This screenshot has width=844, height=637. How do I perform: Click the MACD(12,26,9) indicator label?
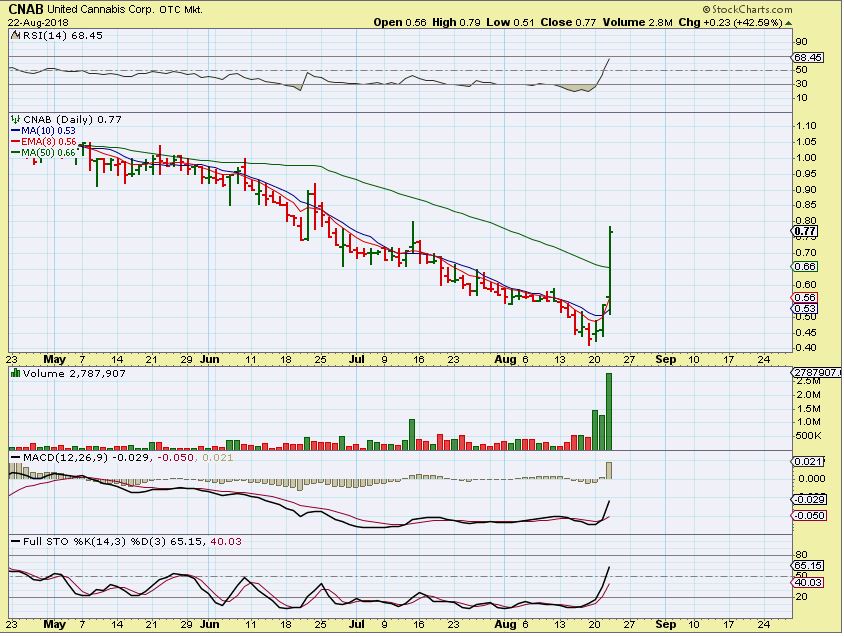[66, 458]
